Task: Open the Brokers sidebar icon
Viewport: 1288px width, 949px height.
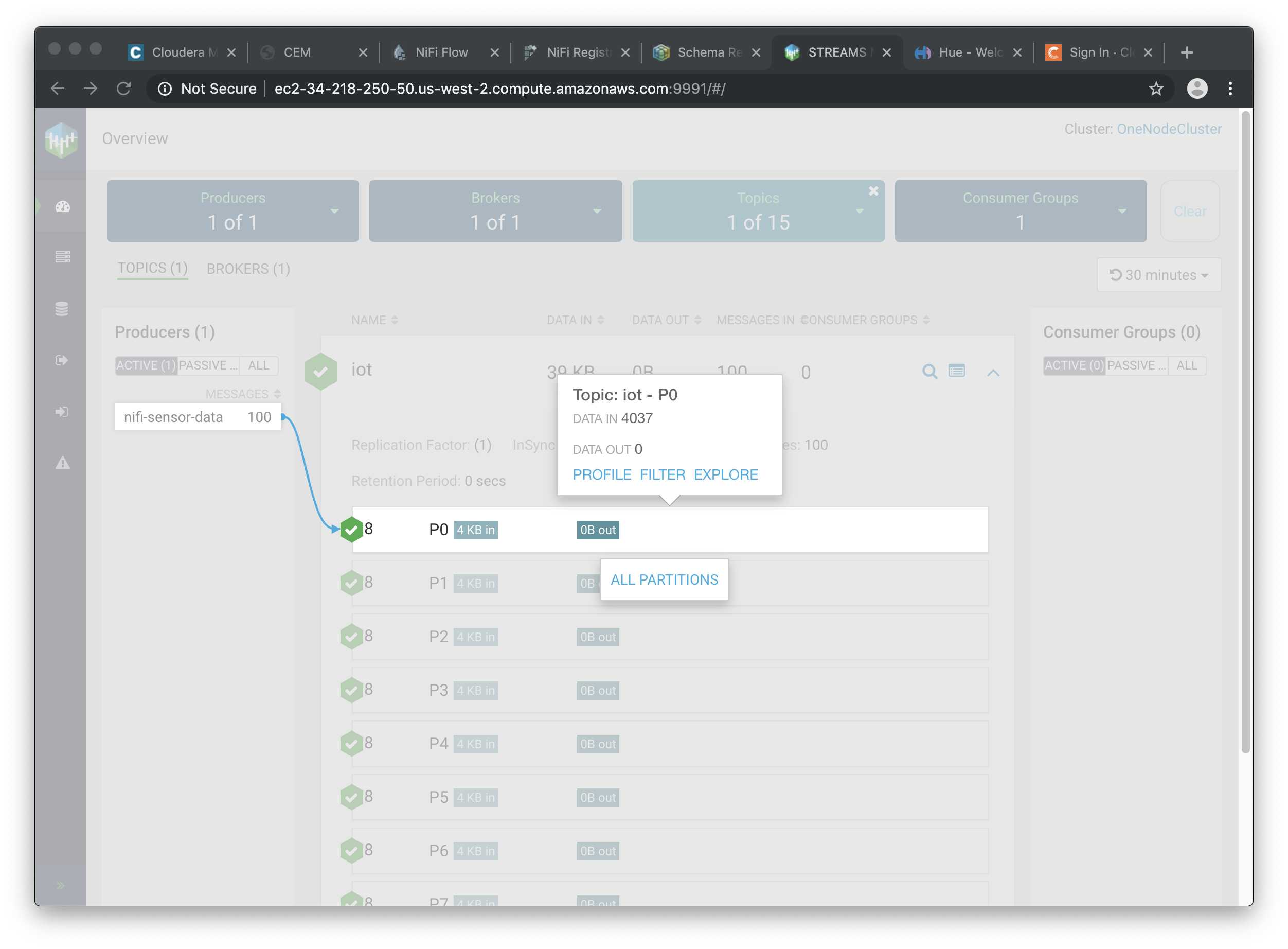Action: pyautogui.click(x=62, y=257)
